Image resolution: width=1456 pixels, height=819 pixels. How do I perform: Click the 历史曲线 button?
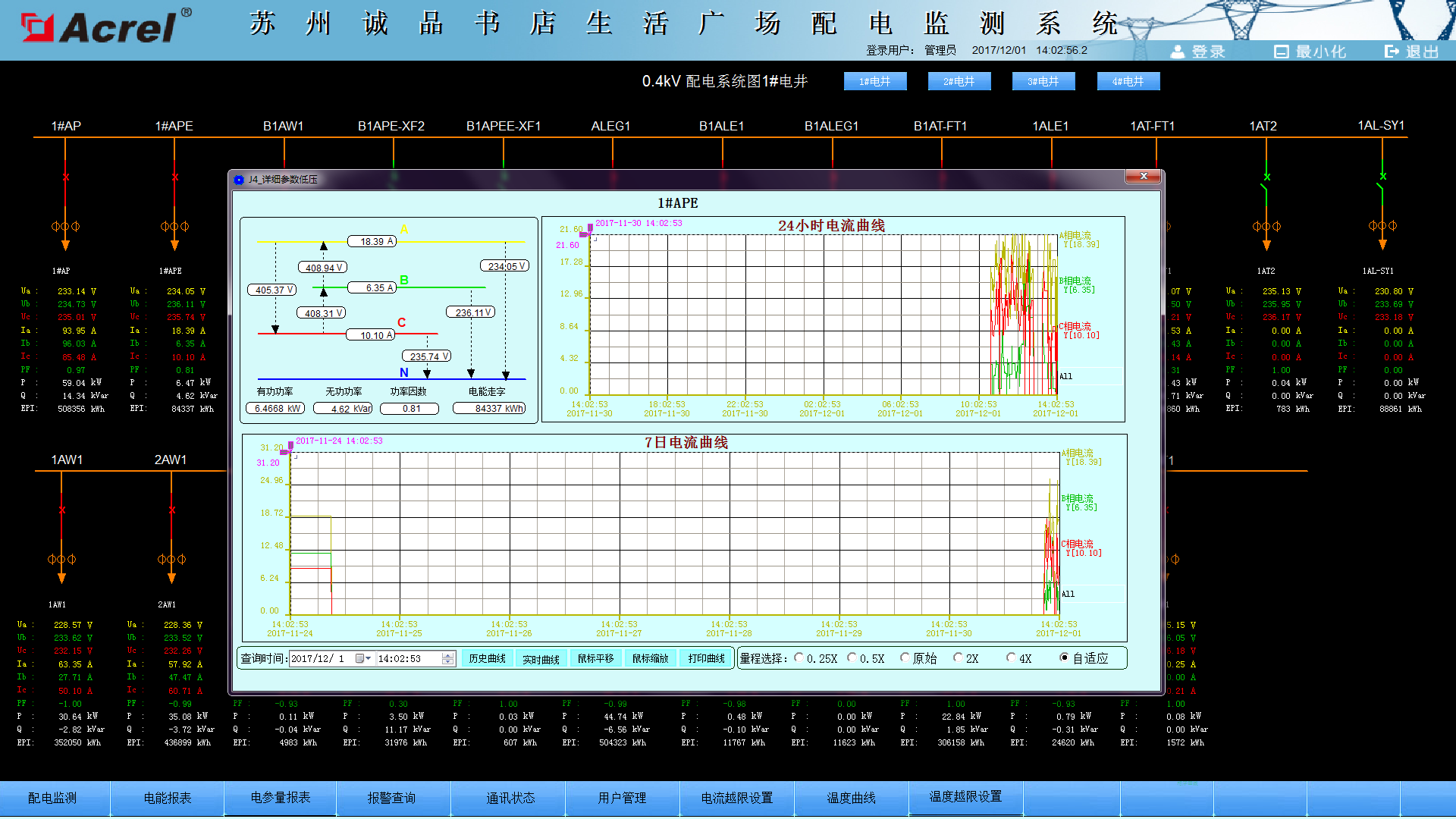(487, 659)
